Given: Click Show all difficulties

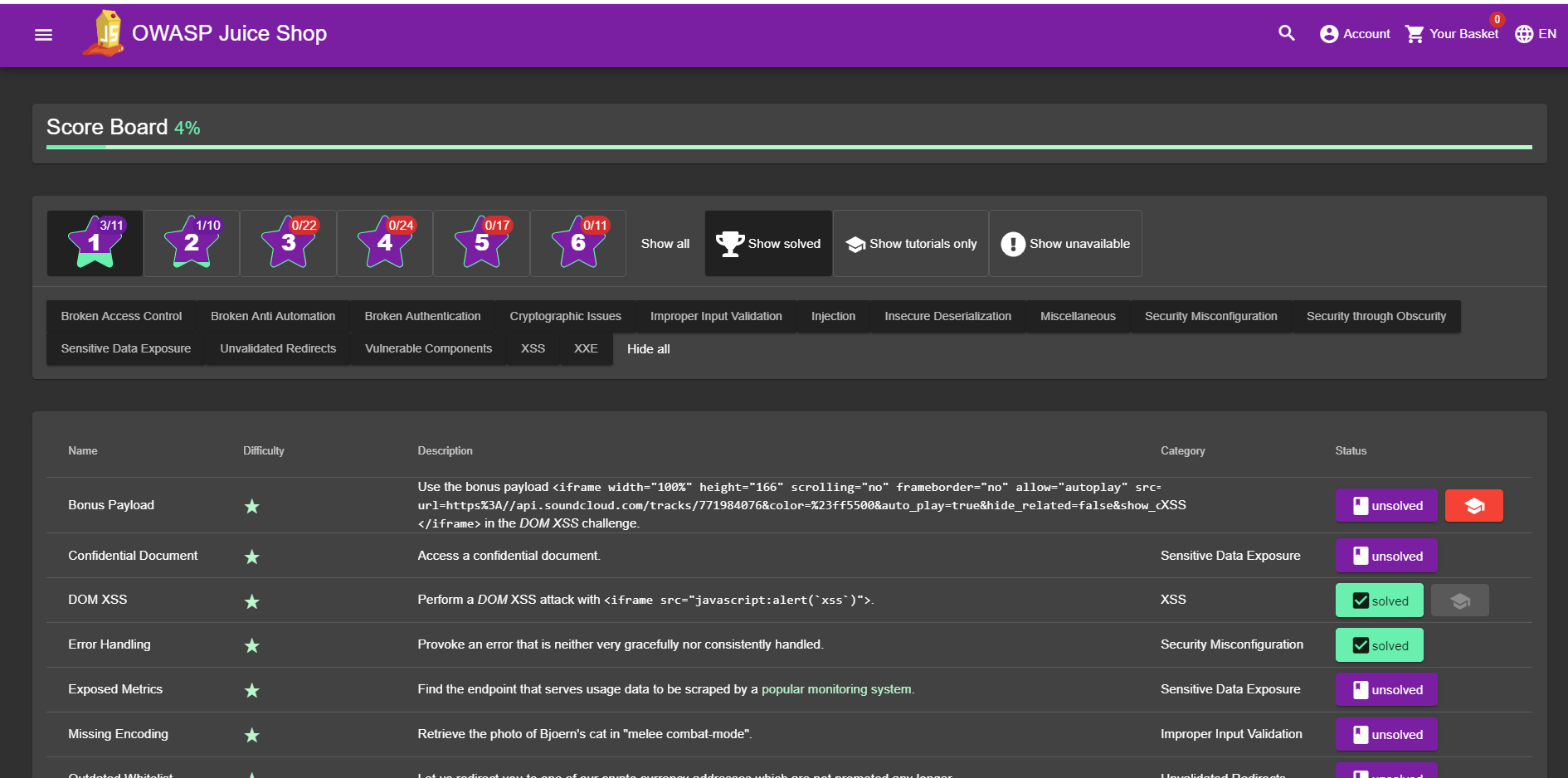Looking at the screenshot, I should [665, 244].
